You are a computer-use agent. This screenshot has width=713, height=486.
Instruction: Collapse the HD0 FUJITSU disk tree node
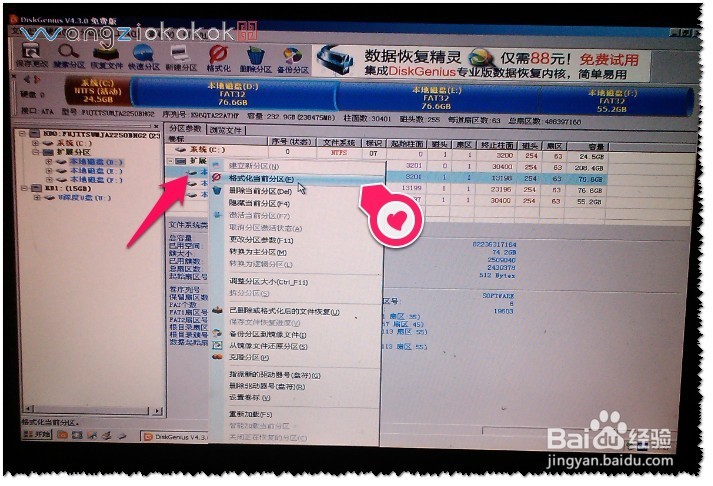22,134
